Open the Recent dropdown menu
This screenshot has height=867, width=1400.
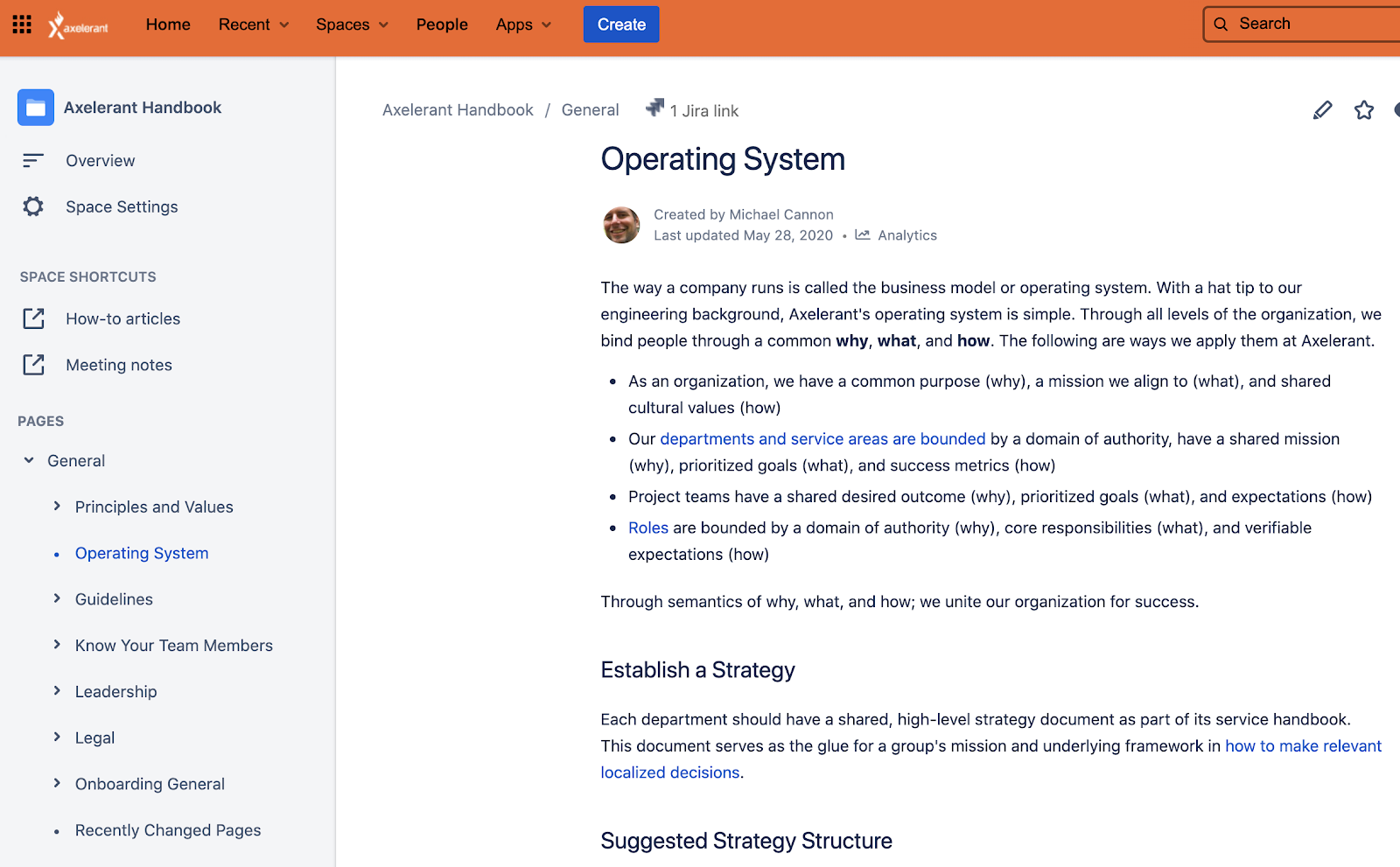click(254, 24)
